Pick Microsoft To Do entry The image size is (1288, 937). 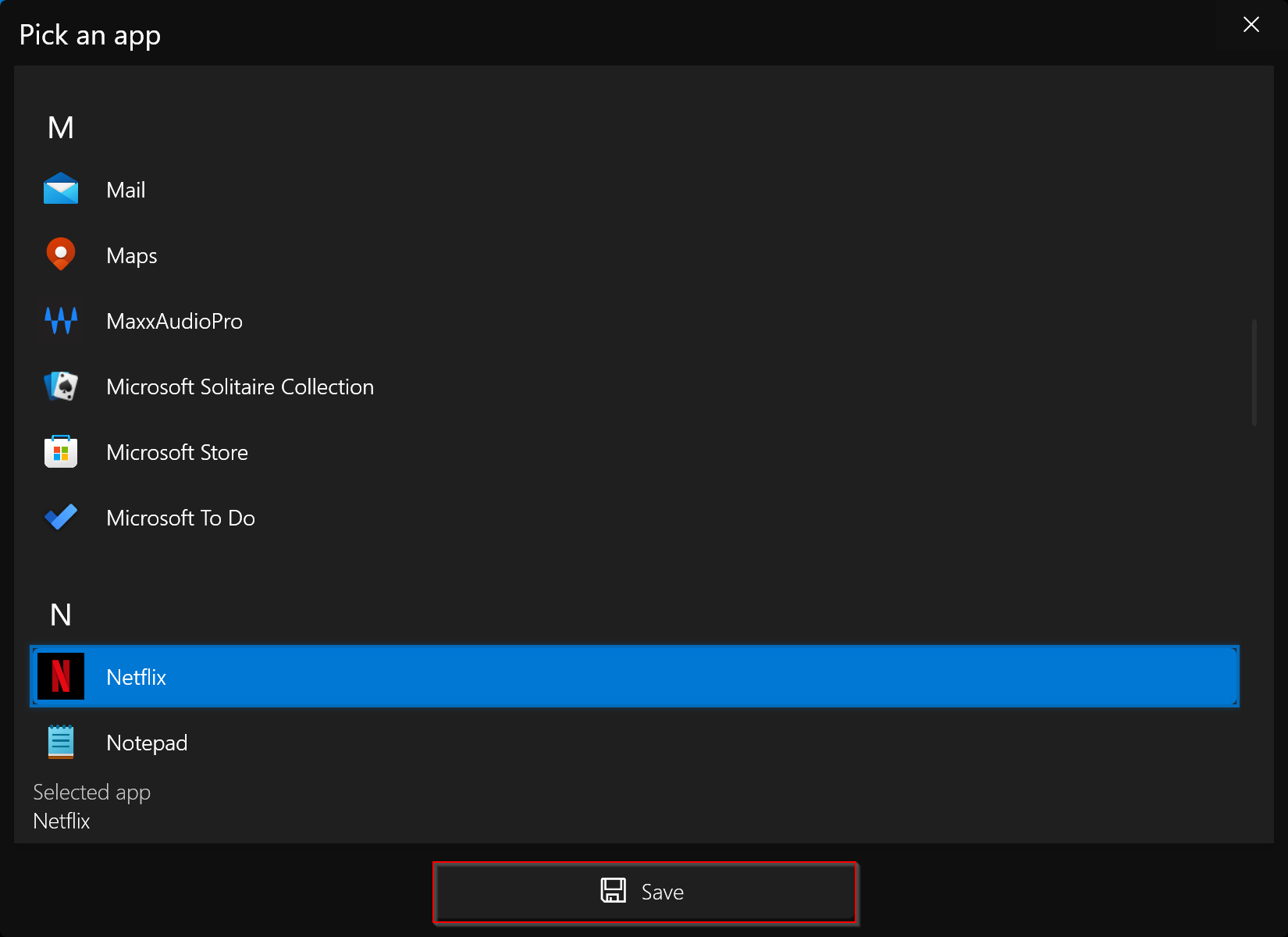tap(634, 518)
